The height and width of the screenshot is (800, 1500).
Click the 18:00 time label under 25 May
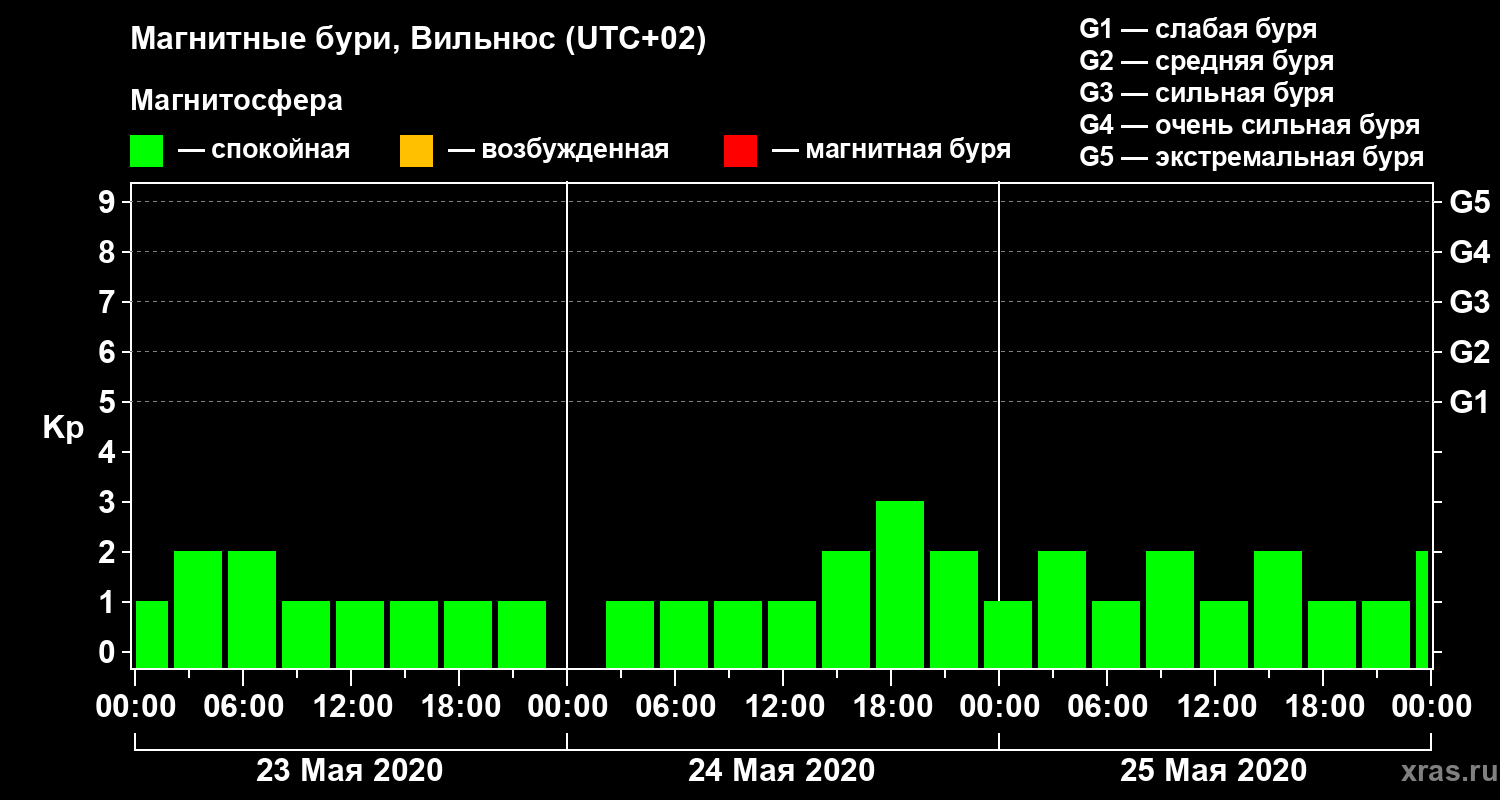1325,707
